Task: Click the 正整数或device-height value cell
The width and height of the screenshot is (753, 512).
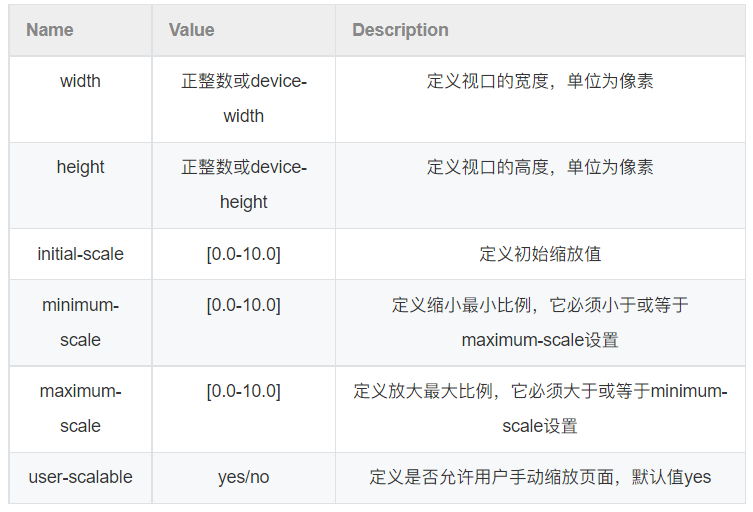Action: point(244,184)
